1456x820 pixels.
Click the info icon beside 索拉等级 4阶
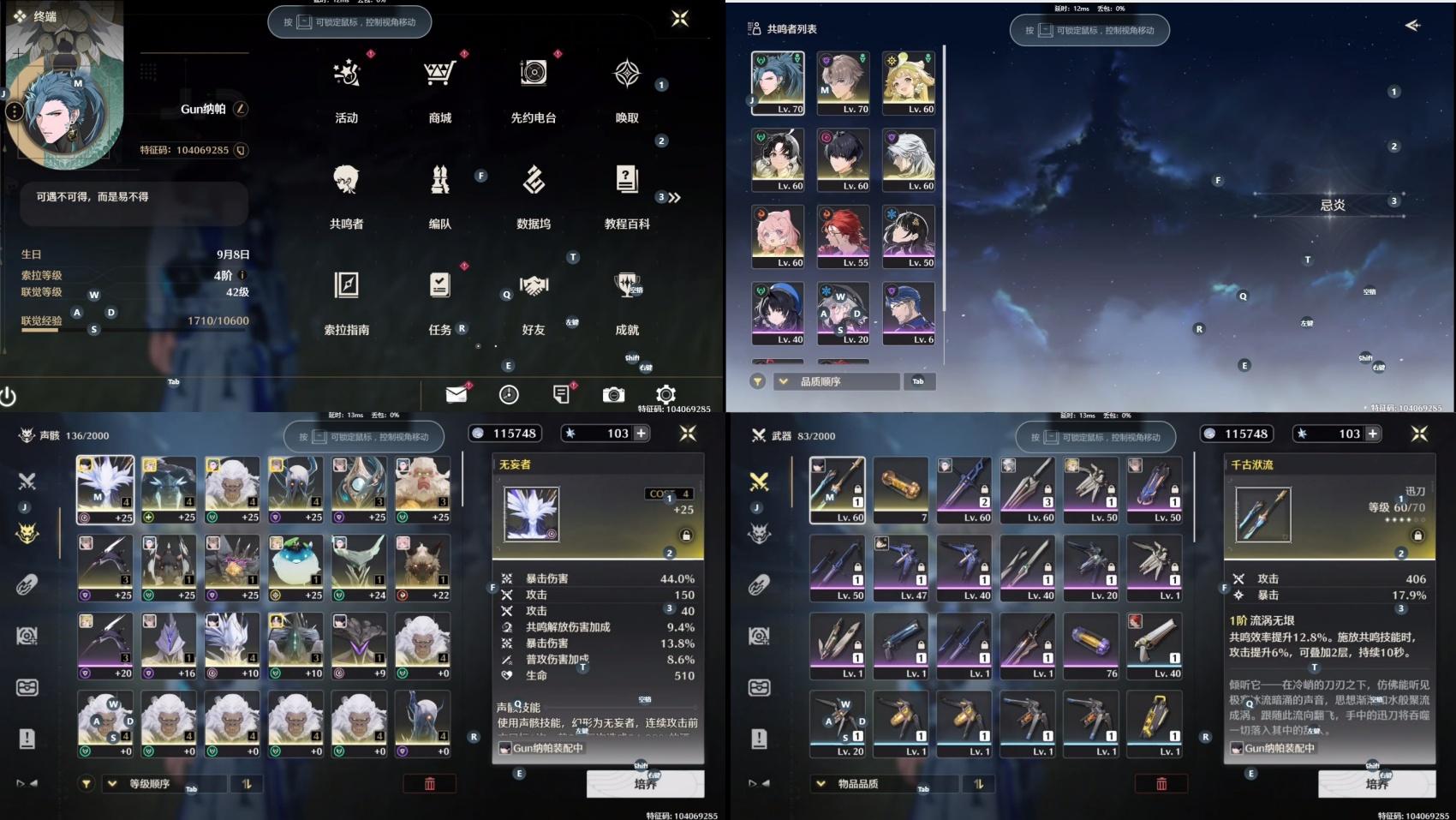tap(242, 275)
